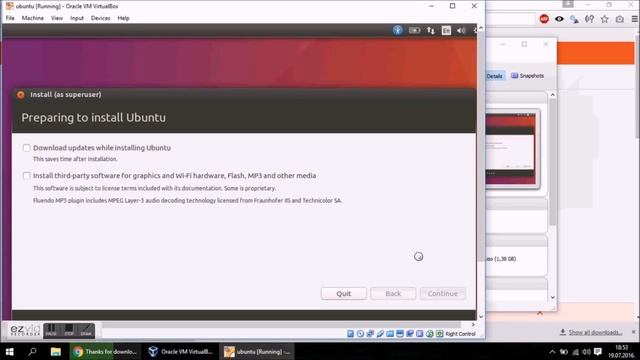640x360 pixels.
Task: Click VirtualBox optical disk status icon
Action: (360, 333)
